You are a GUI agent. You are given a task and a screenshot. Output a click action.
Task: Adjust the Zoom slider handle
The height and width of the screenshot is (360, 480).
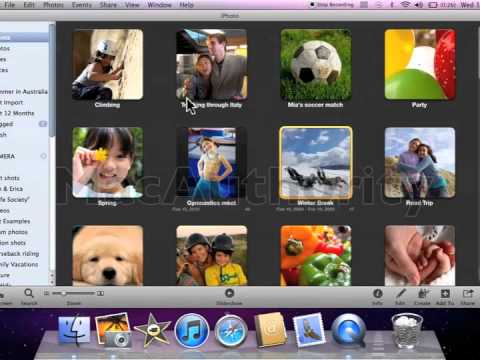coord(63,293)
